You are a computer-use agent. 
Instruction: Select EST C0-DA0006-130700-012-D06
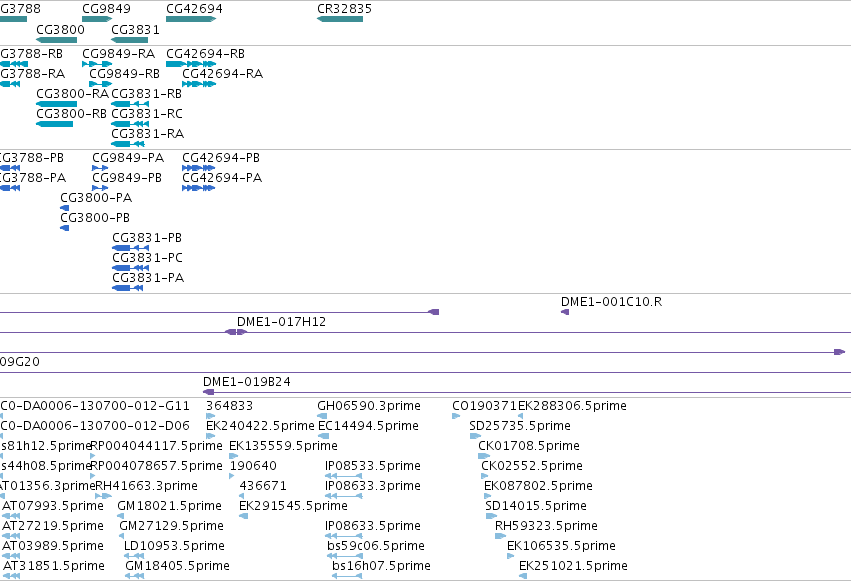95,426
